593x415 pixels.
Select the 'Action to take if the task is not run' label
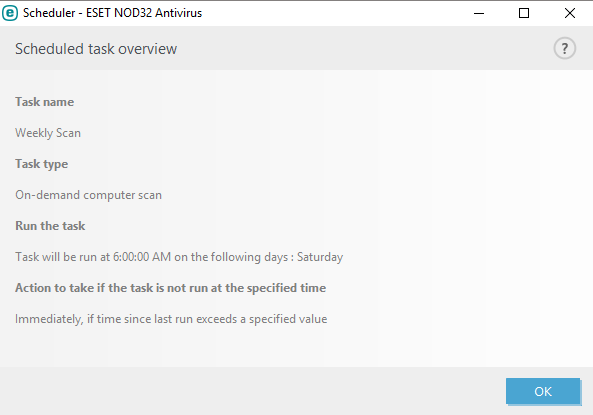coord(171,288)
